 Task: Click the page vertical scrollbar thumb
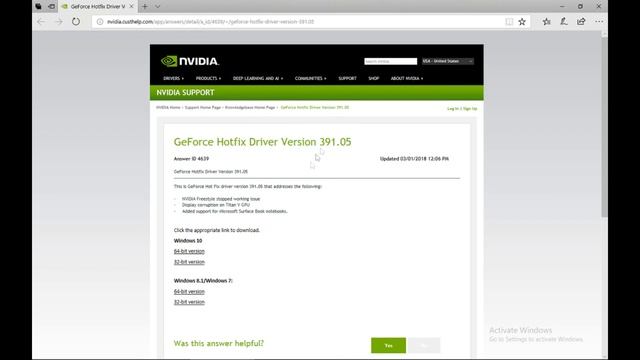604,128
